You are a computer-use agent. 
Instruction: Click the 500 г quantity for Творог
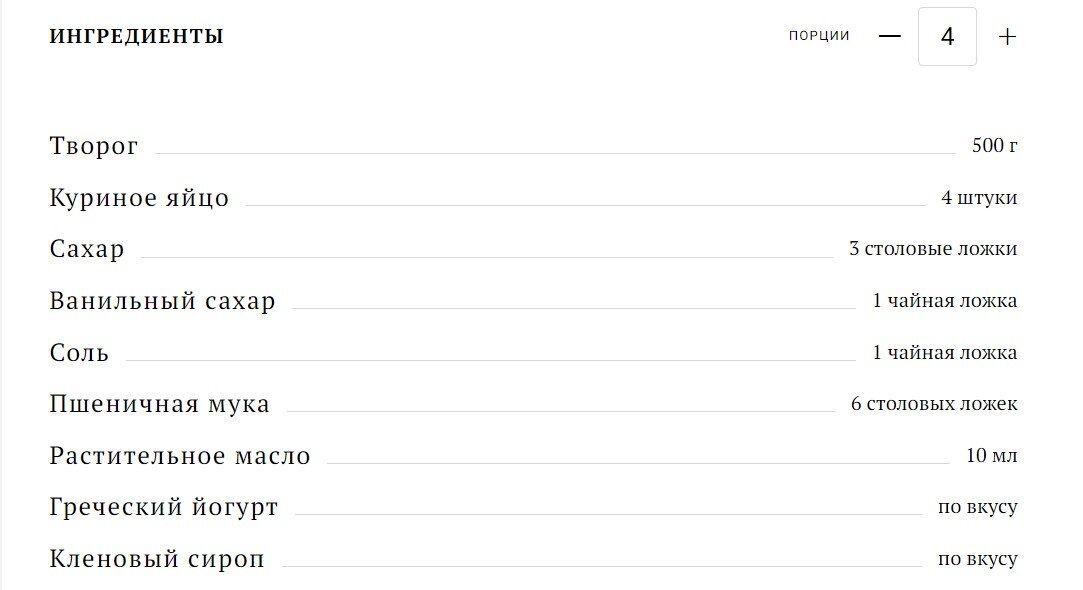[x=995, y=145]
